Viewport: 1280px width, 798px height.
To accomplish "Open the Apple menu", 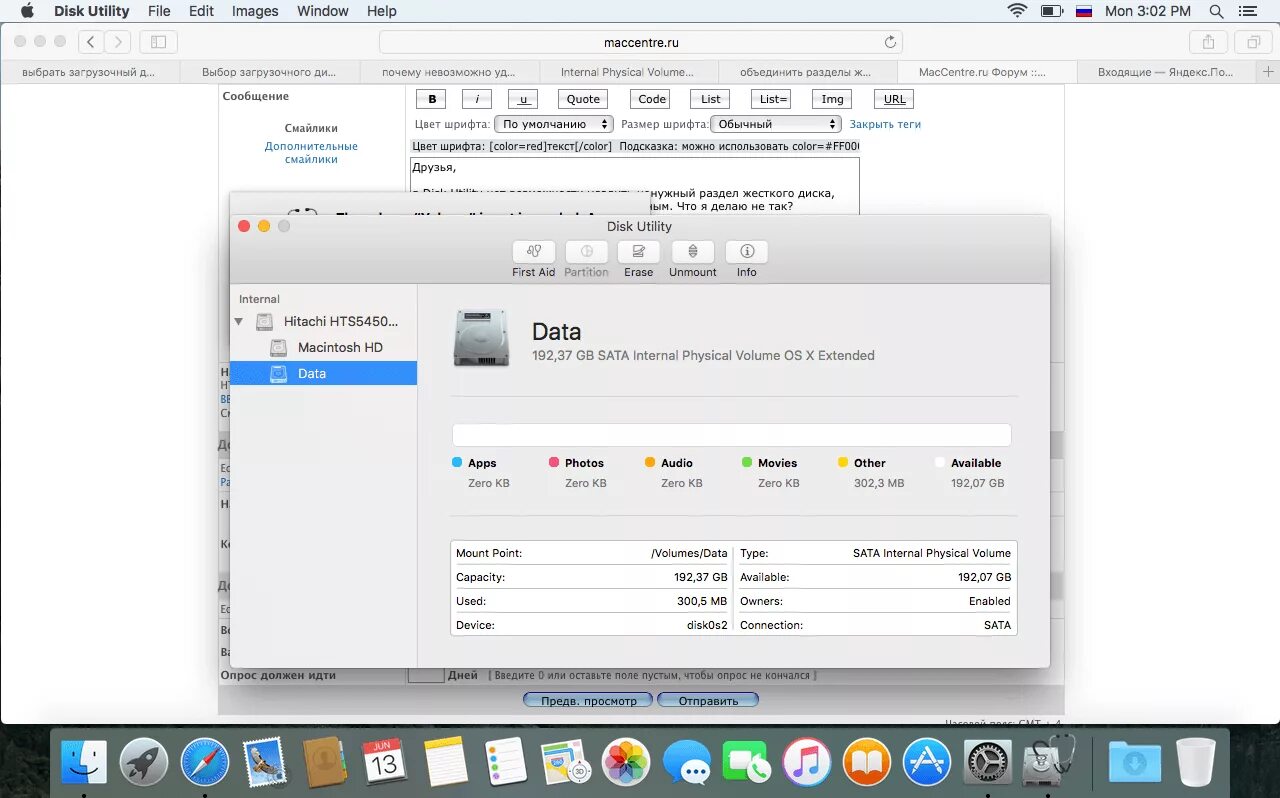I will coord(27,11).
